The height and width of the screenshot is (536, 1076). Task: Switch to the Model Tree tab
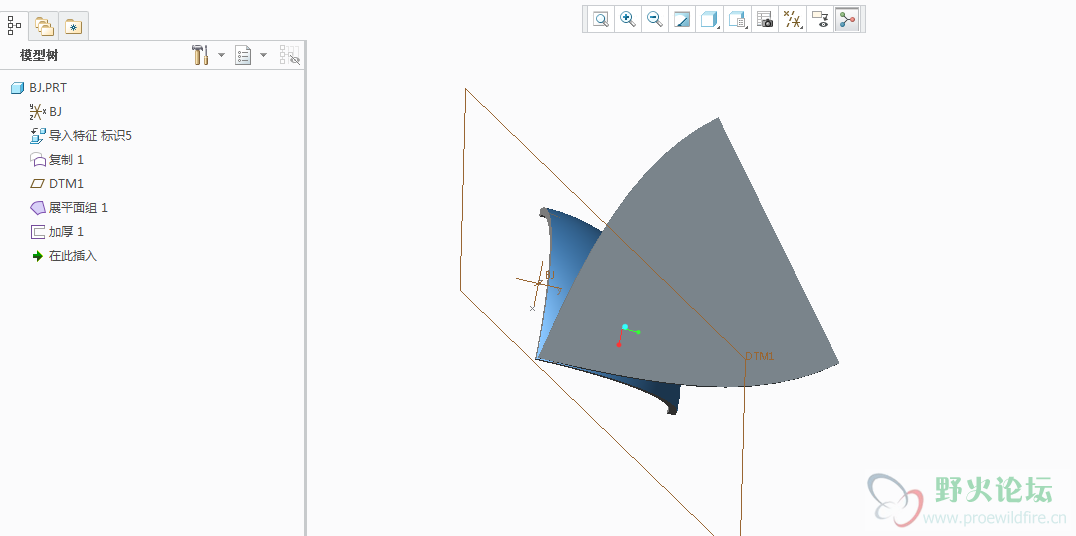[x=14, y=26]
